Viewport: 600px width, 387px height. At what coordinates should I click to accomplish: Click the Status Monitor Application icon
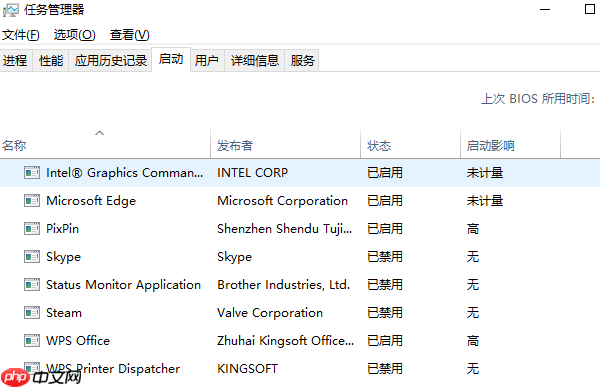tap(32, 285)
